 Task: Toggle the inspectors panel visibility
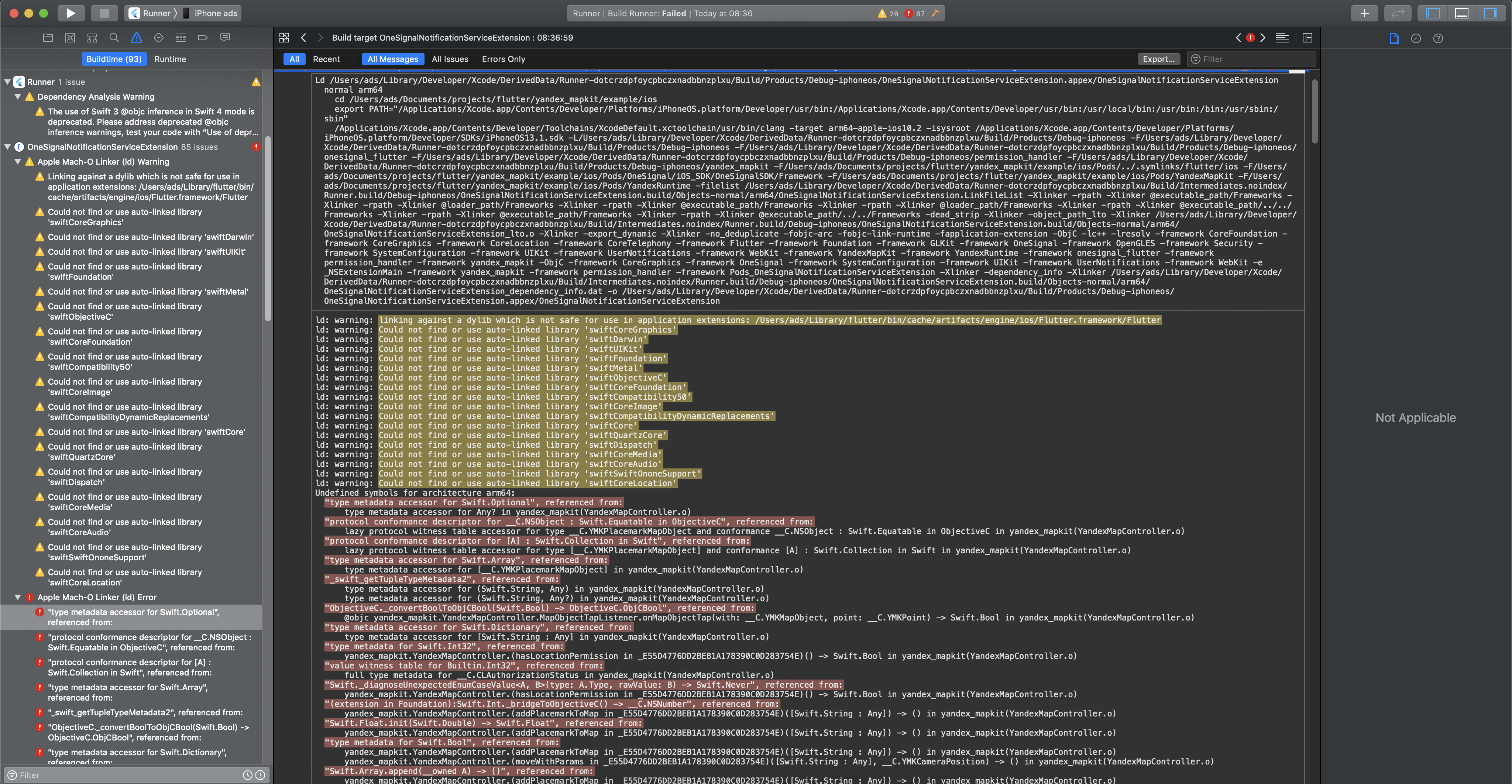pos(1490,13)
